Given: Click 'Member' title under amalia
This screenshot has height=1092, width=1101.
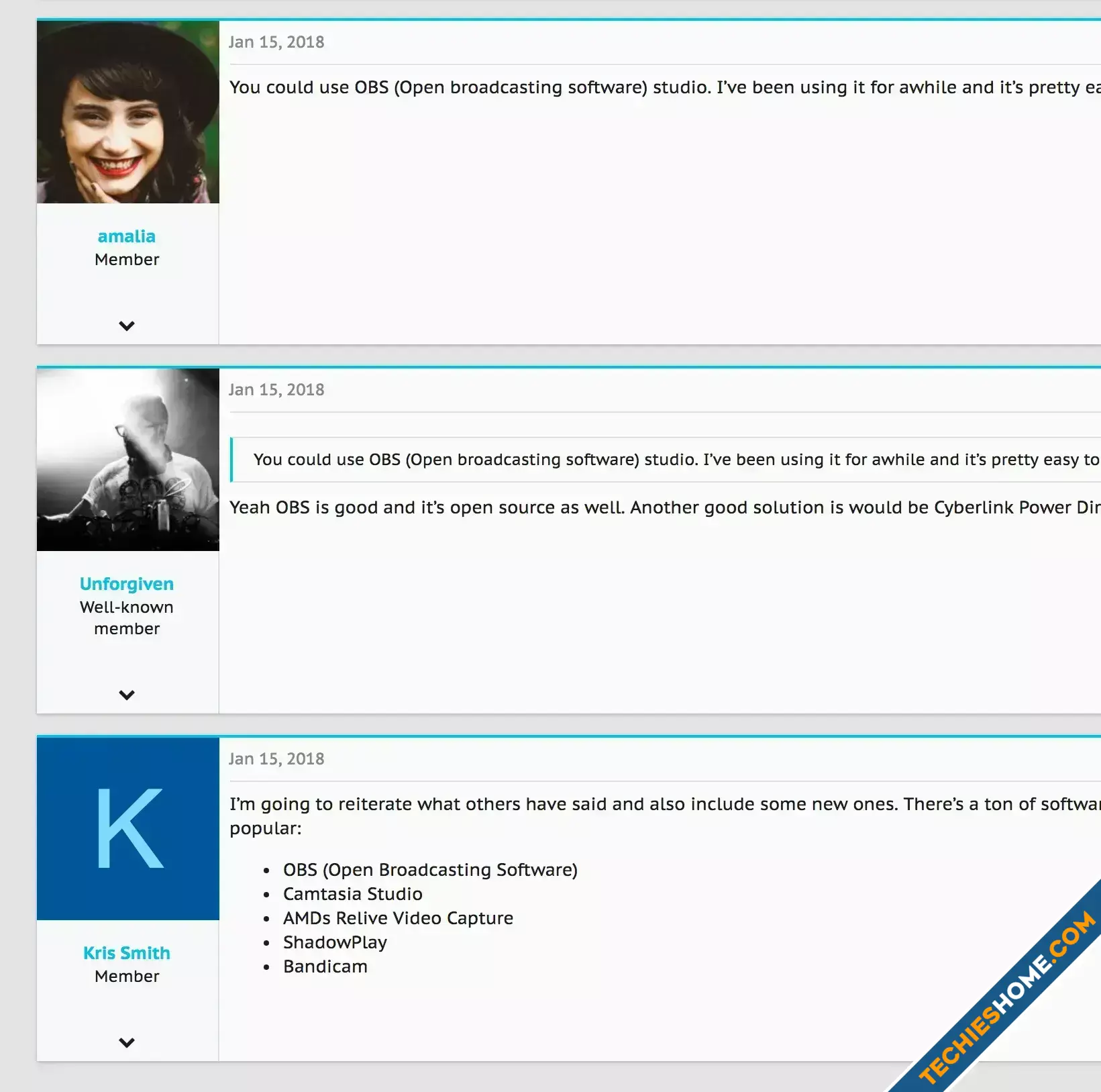Looking at the screenshot, I should click(127, 260).
